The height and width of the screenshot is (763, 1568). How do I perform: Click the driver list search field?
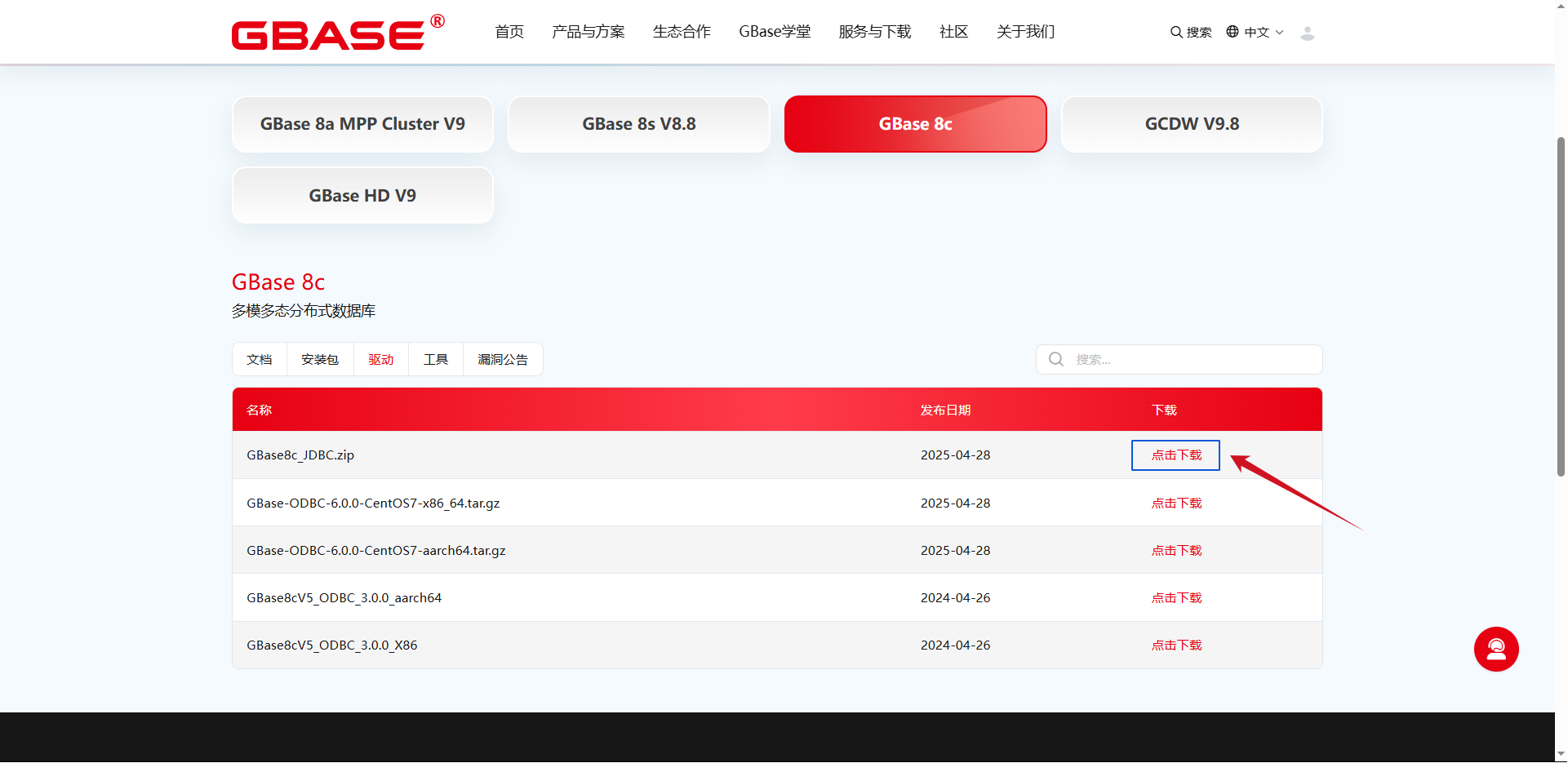[1179, 360]
